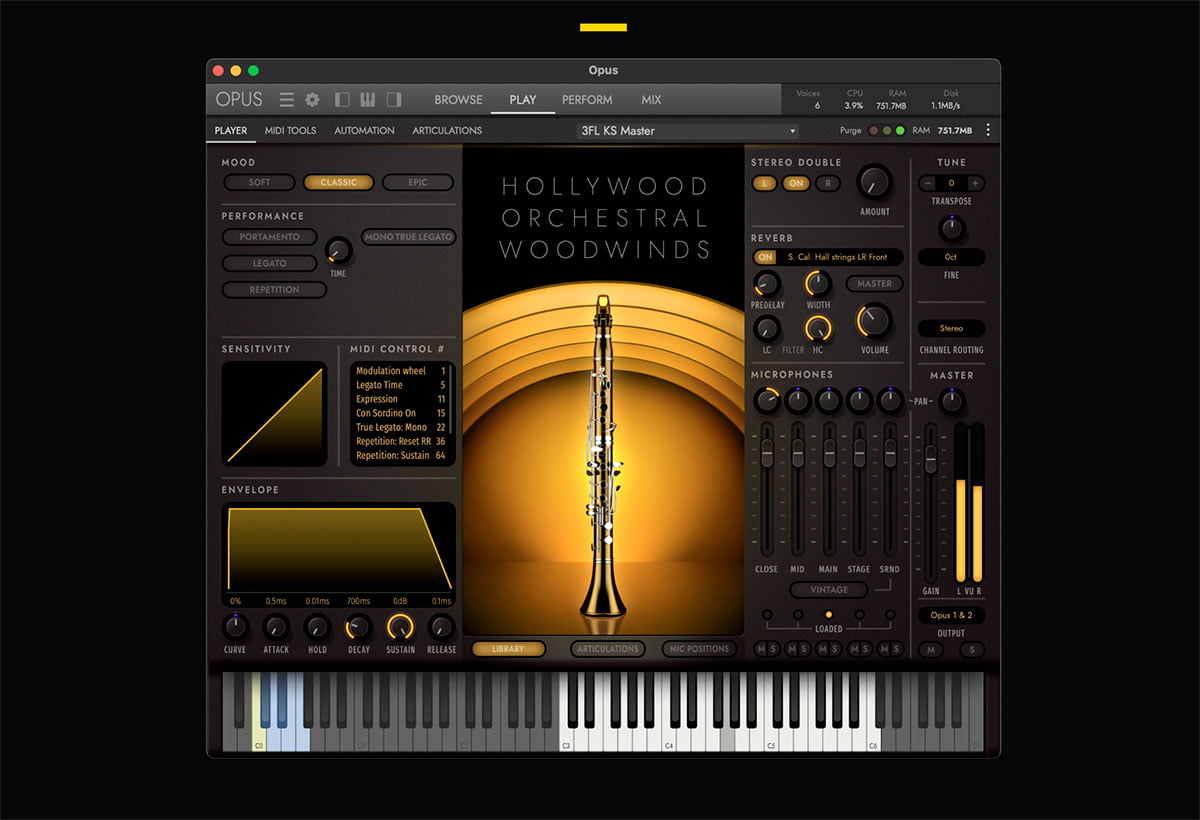This screenshot has width=1200, height=820.
Task: Increase transpose with plus button
Action: point(975,183)
